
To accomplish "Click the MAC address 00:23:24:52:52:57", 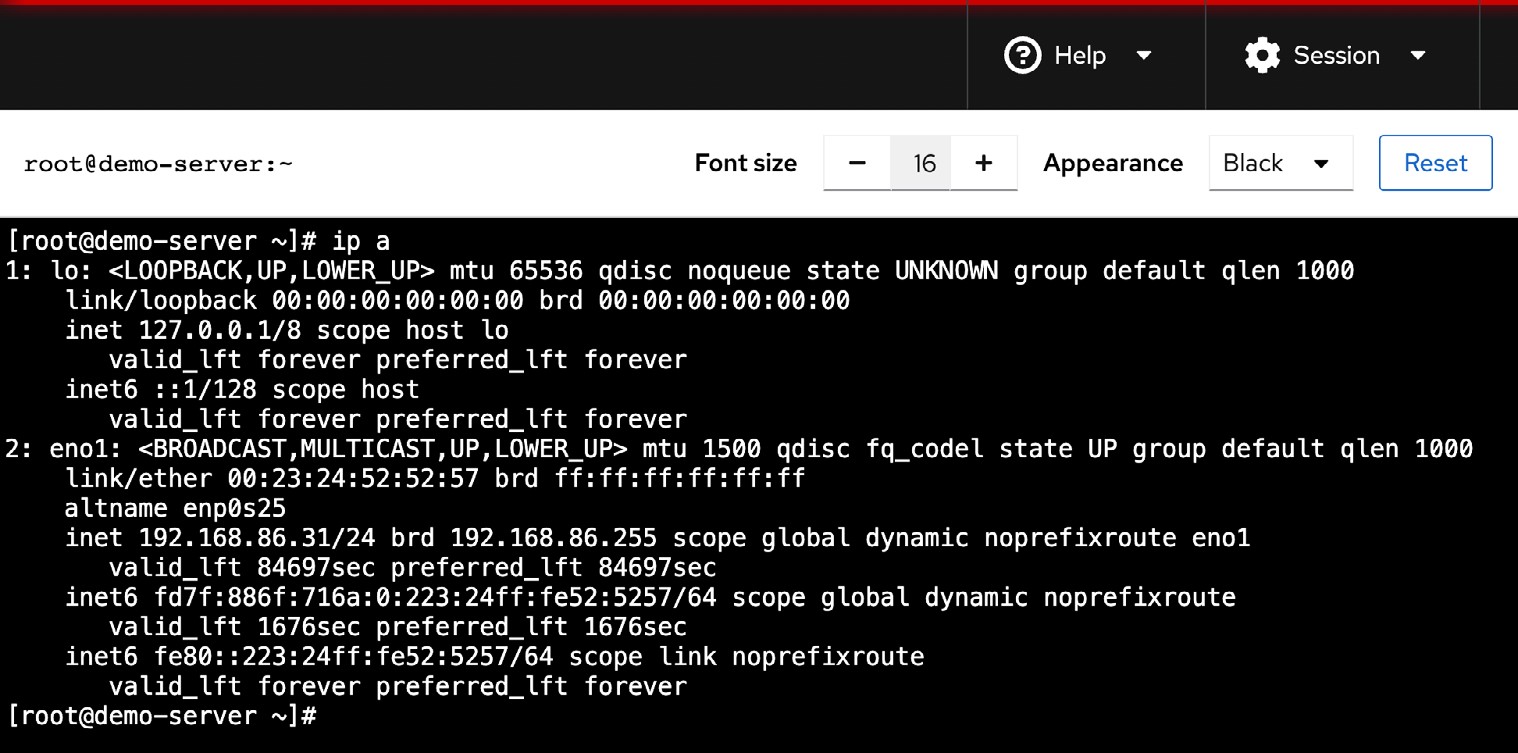I will (x=353, y=479).
